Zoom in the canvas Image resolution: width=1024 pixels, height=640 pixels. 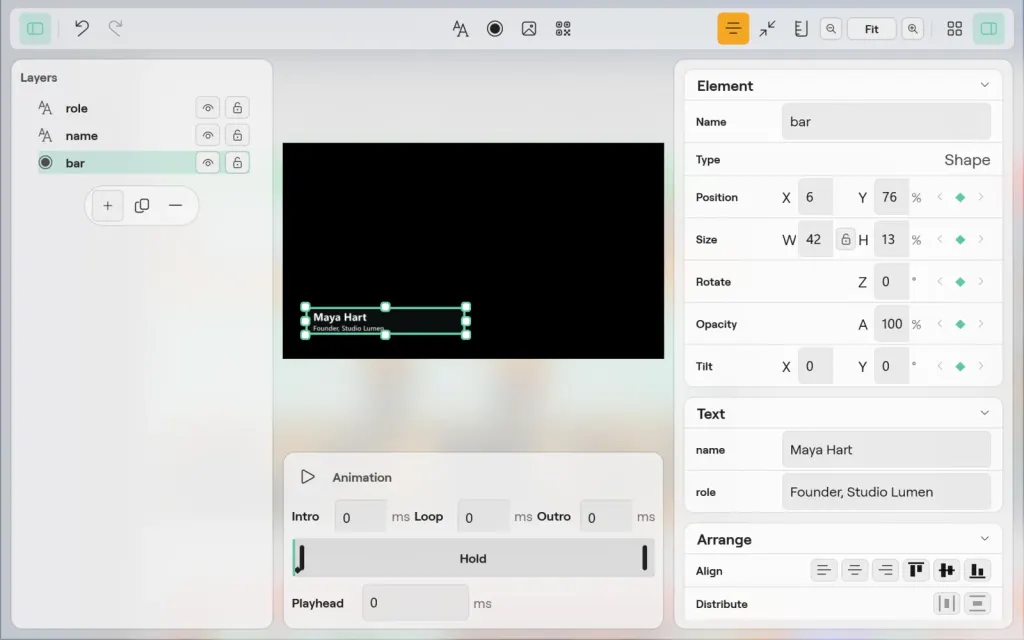[913, 29]
